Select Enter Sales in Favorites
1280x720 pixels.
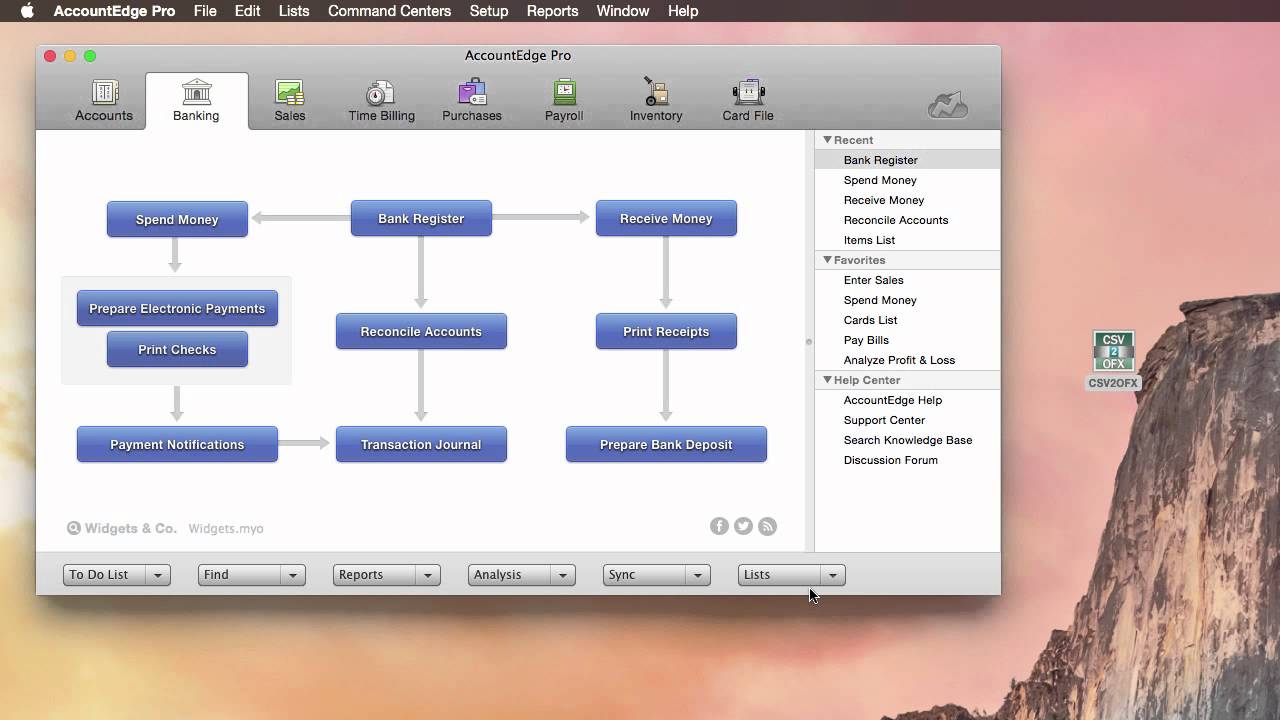908,280
